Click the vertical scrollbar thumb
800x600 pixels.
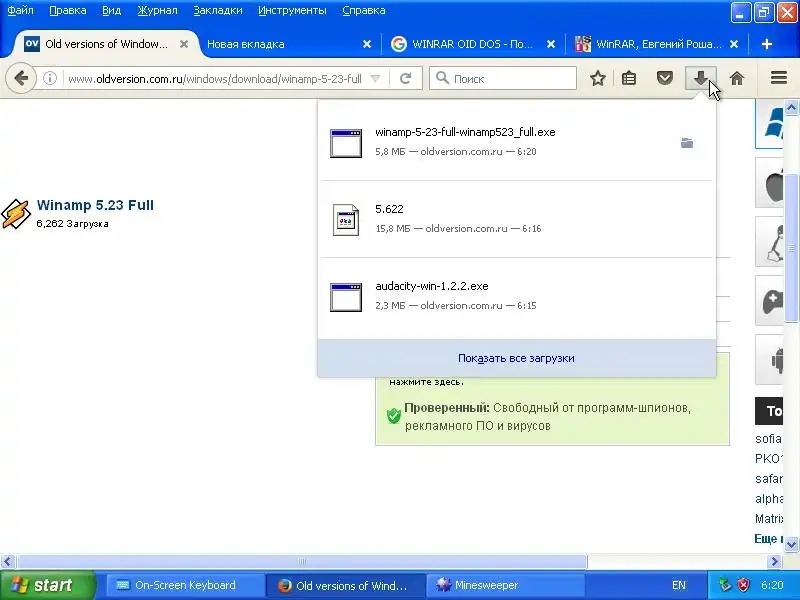[791, 248]
